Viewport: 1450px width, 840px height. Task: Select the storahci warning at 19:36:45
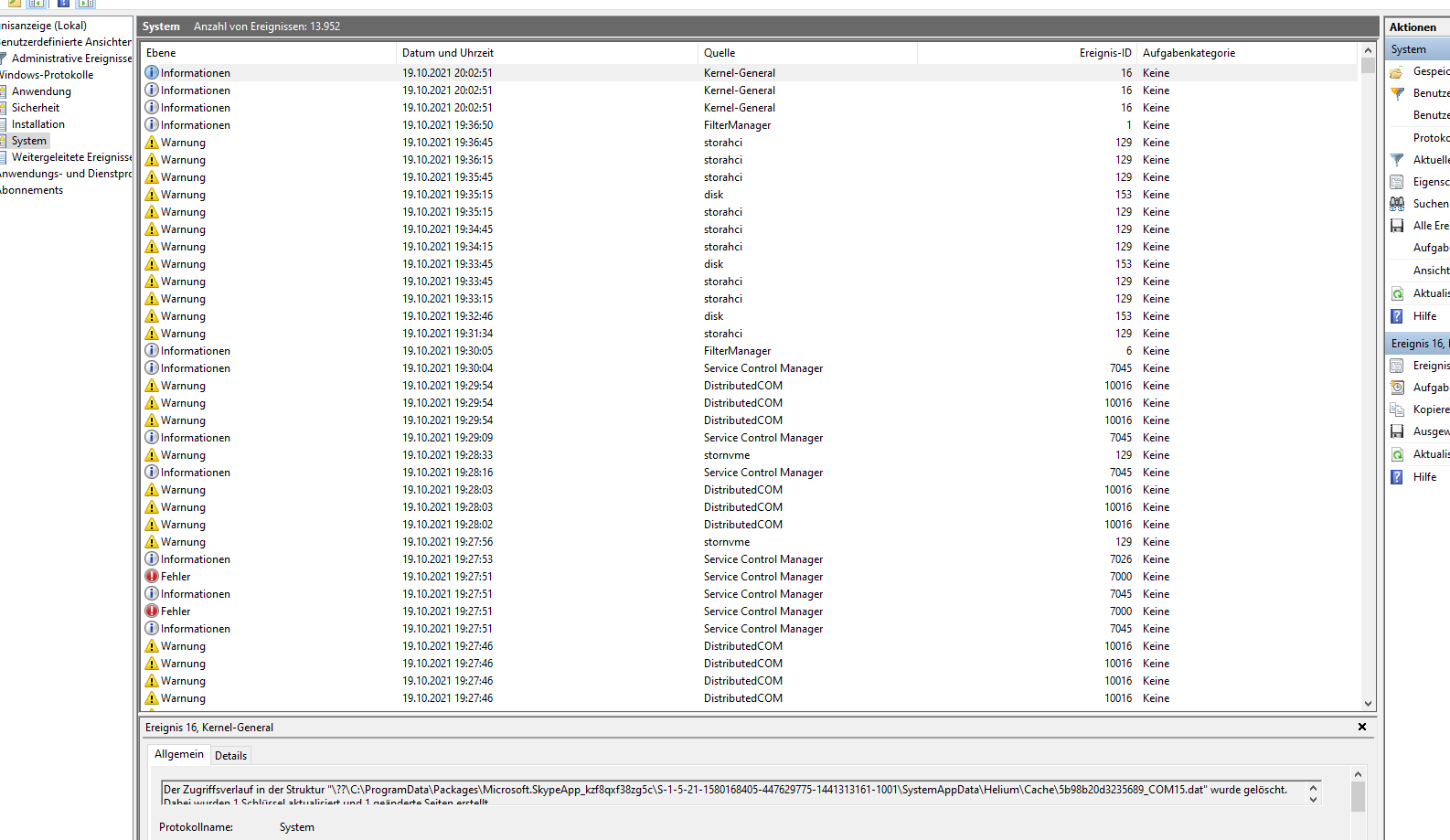pyautogui.click(x=749, y=143)
